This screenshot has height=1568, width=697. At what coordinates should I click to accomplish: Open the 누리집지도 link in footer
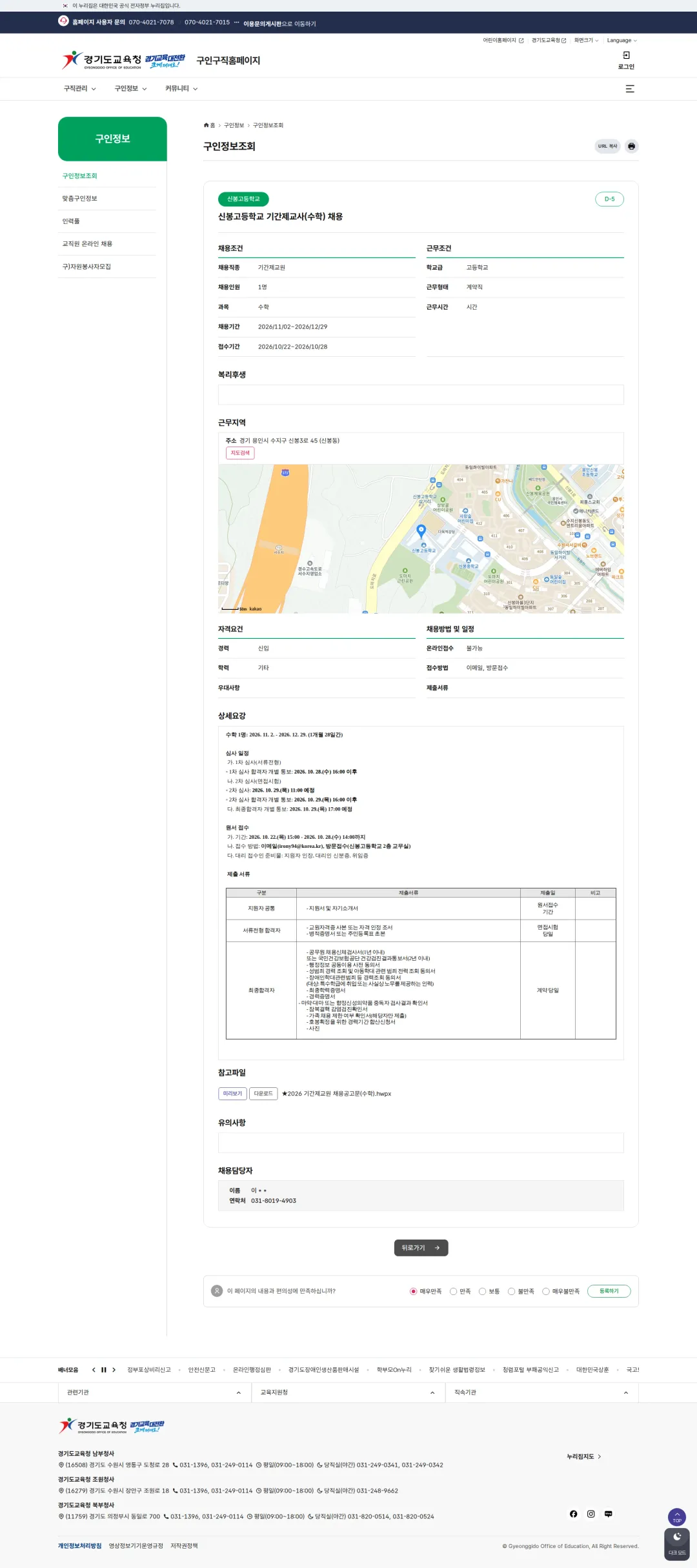(x=583, y=1456)
